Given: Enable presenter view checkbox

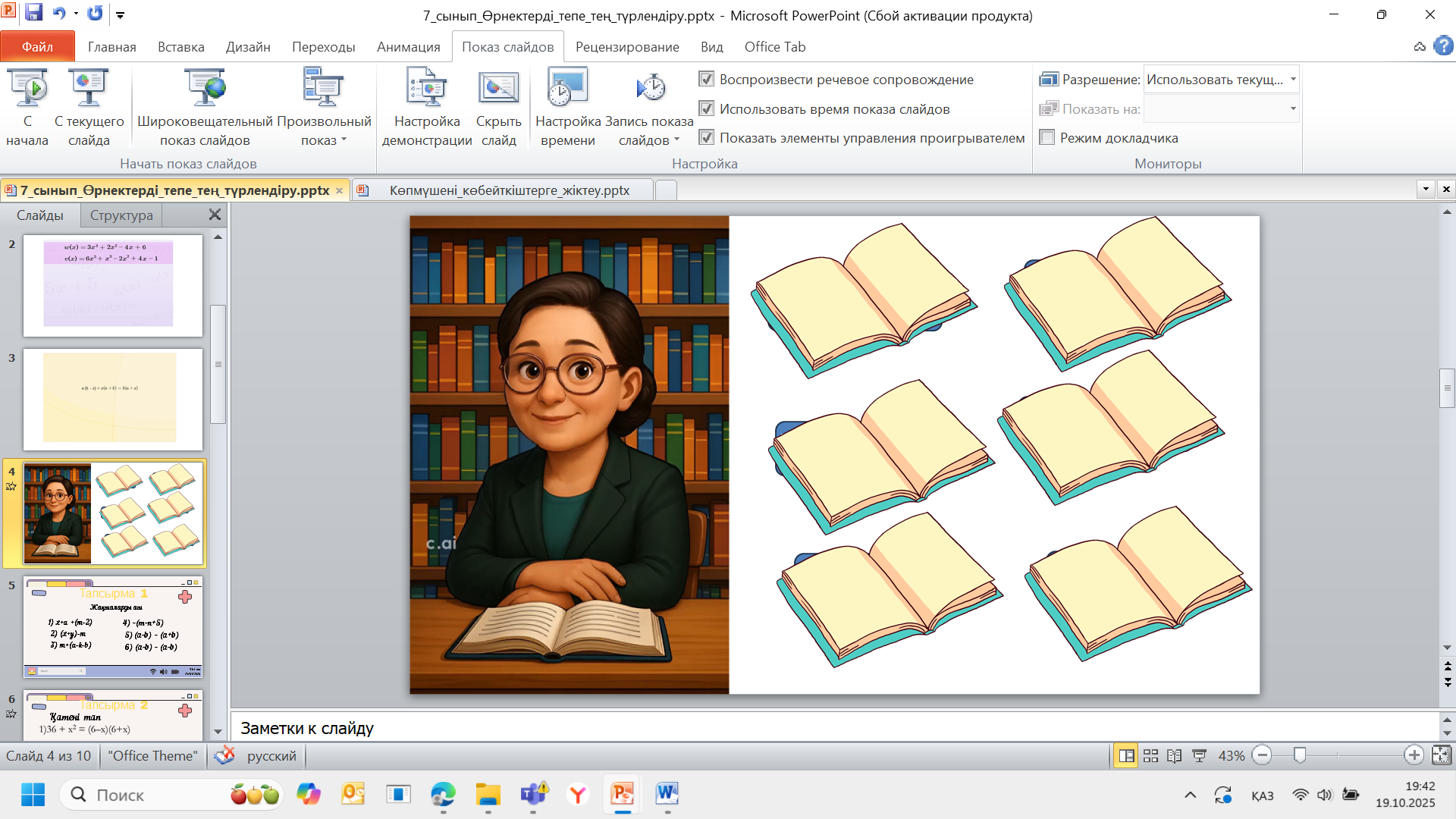Looking at the screenshot, I should click(x=1047, y=138).
